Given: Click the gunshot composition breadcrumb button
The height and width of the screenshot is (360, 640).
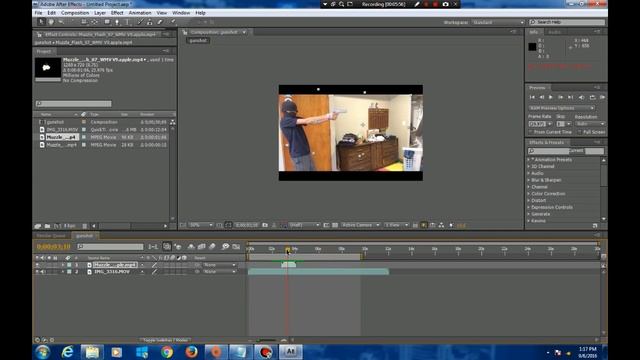Looking at the screenshot, I should (x=198, y=40).
